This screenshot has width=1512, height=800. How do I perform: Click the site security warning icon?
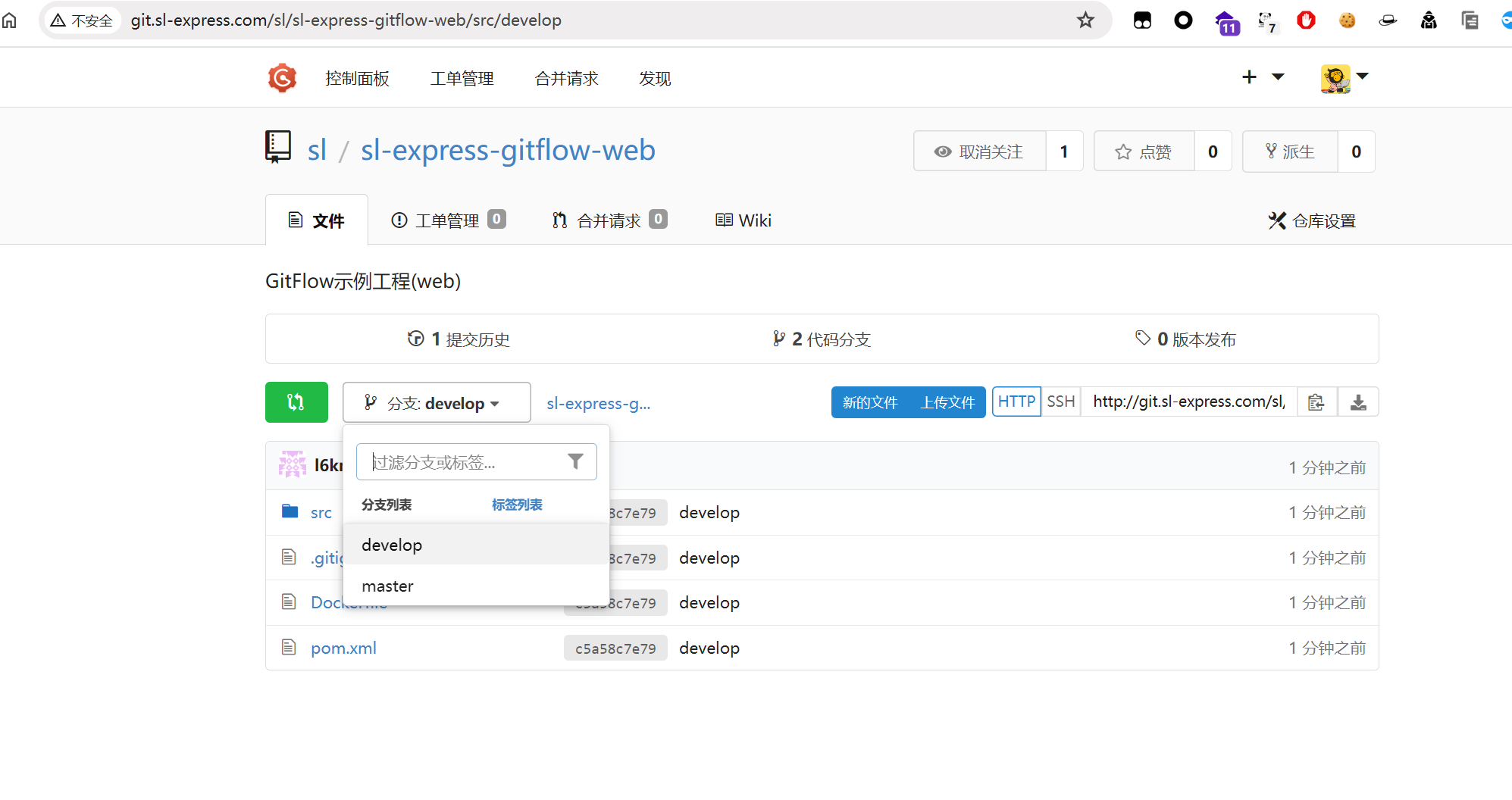pos(58,20)
